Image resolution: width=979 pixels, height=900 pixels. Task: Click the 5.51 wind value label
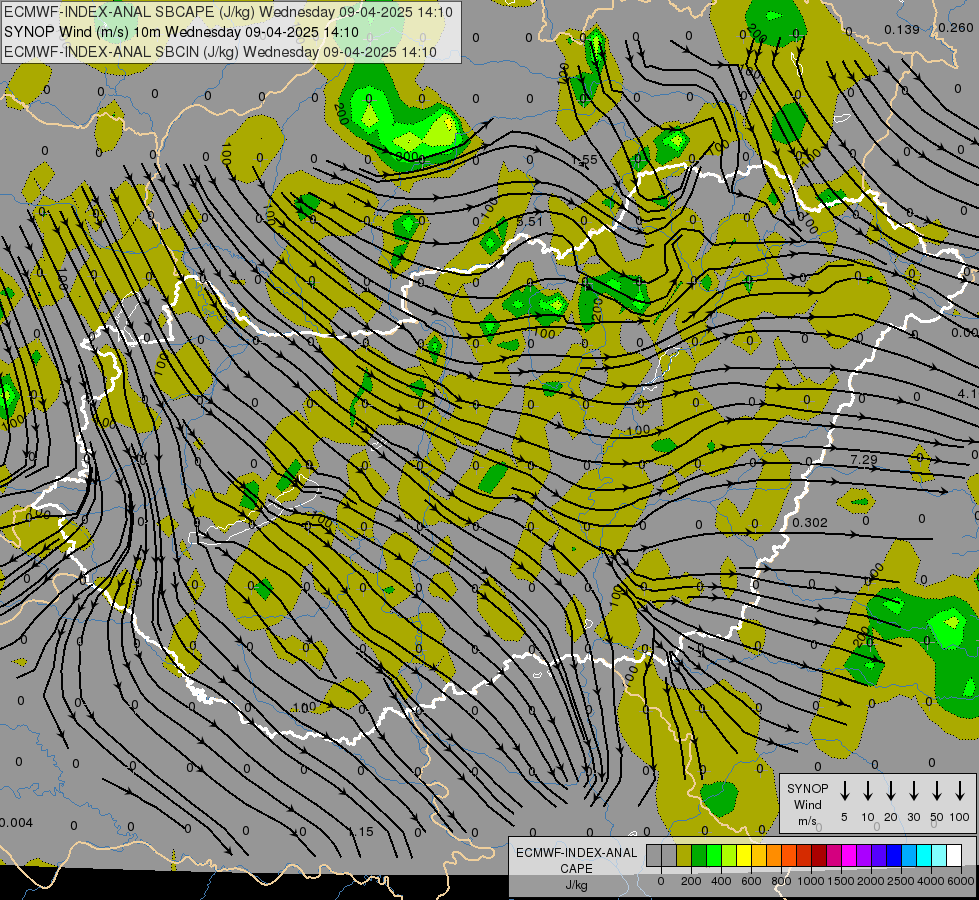pyautogui.click(x=530, y=221)
